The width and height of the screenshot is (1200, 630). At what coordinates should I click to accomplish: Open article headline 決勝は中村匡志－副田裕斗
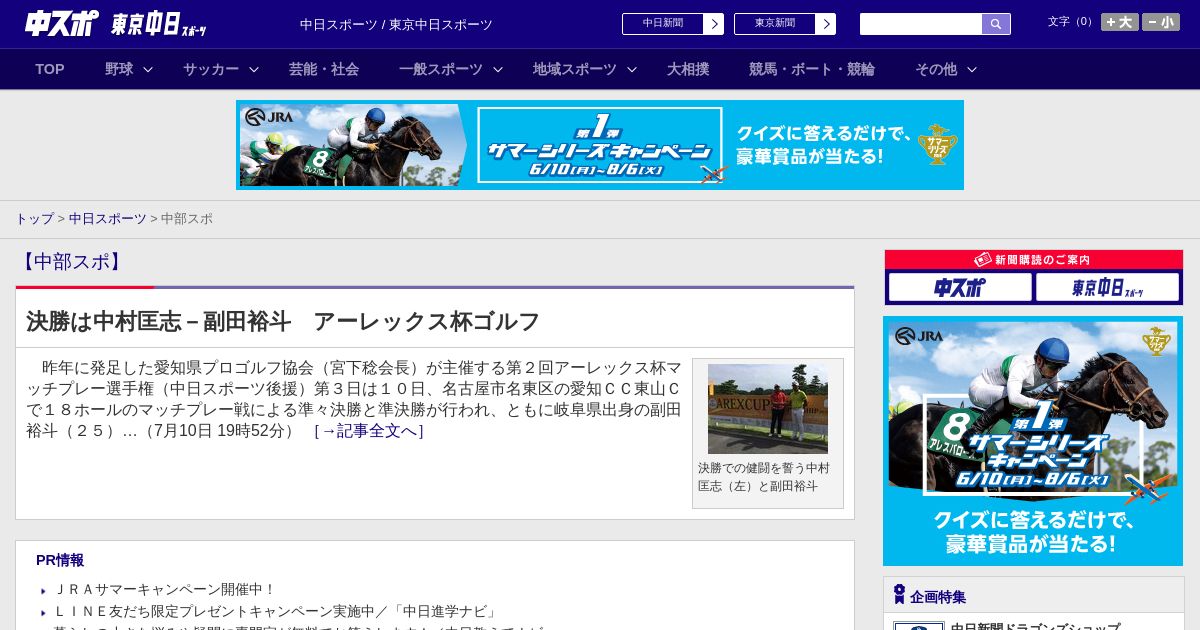pyautogui.click(x=283, y=321)
